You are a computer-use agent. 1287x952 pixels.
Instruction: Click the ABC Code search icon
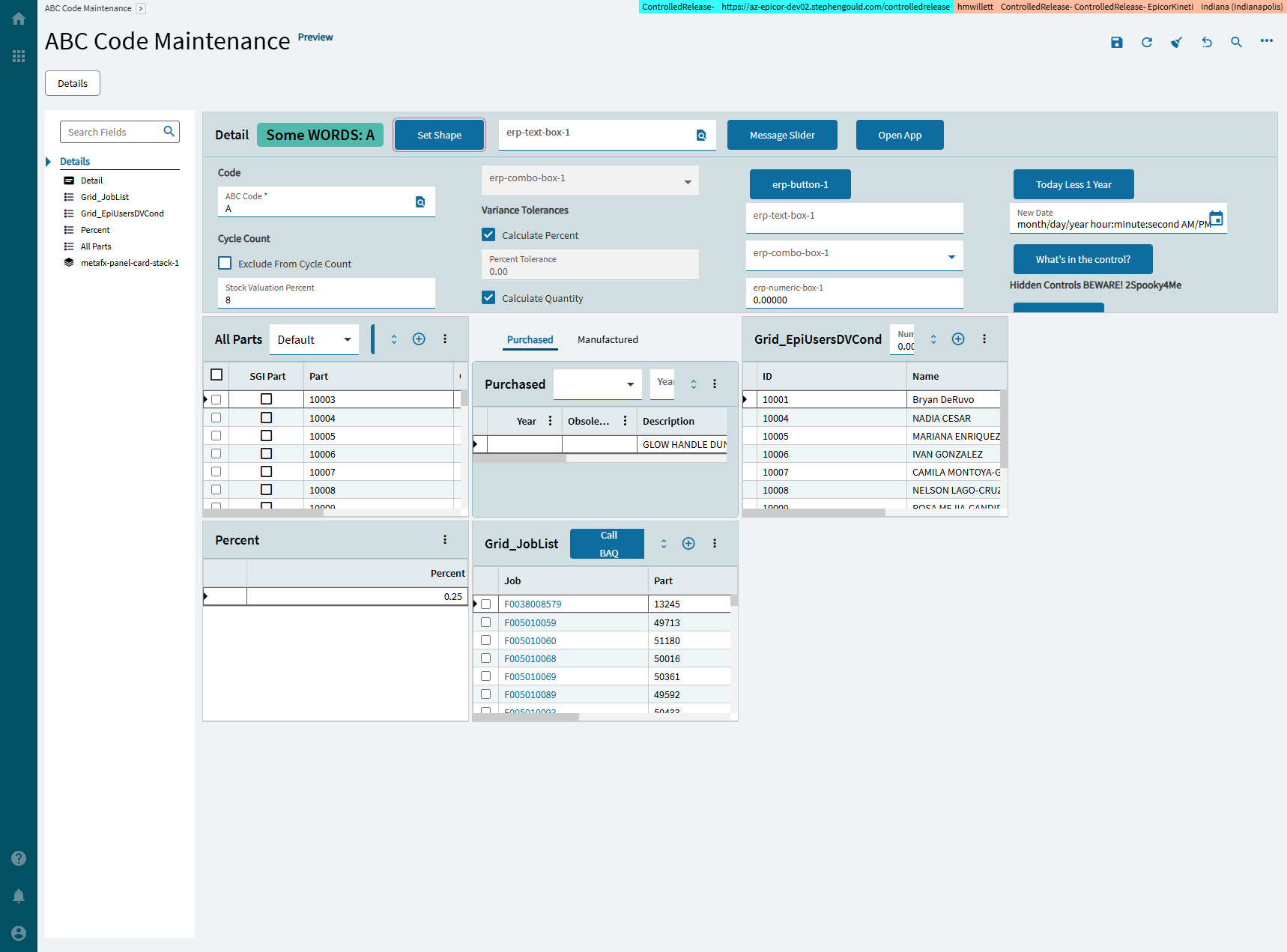point(420,202)
